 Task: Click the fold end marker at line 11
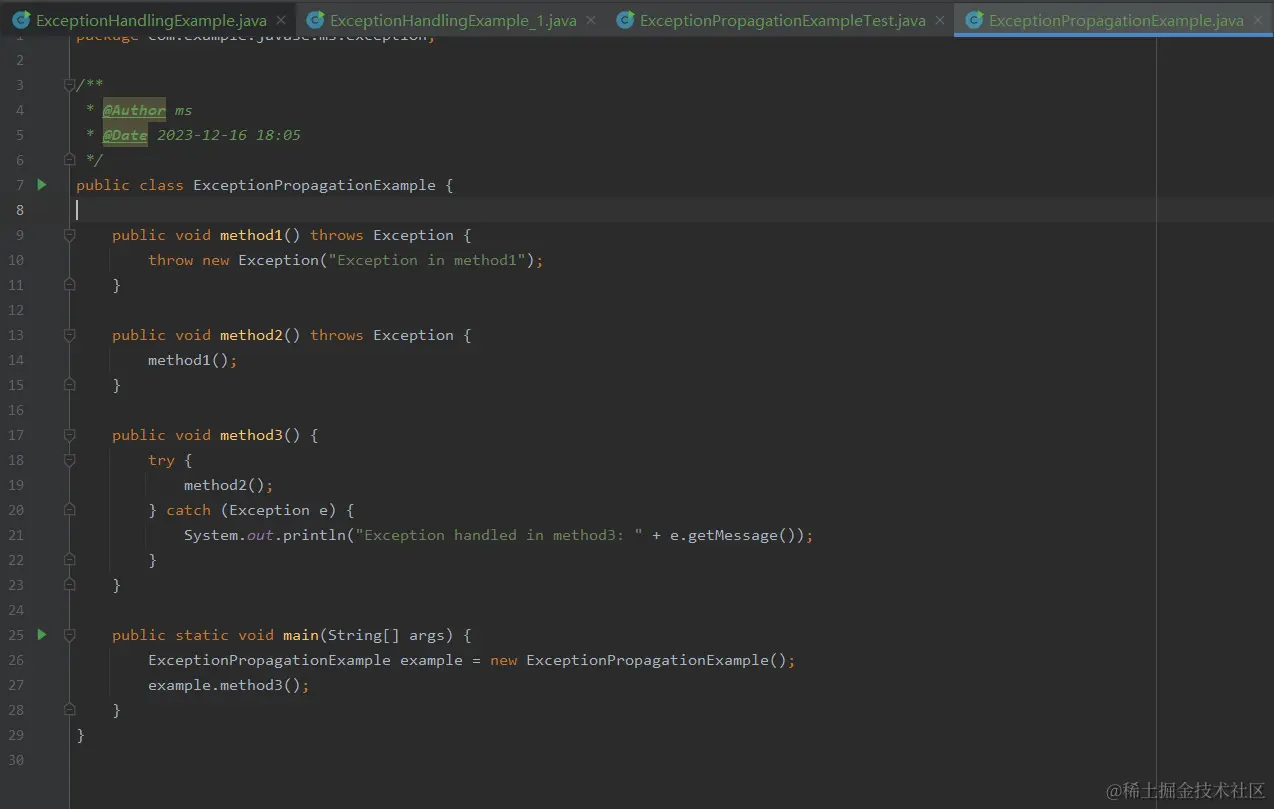[x=69, y=284]
